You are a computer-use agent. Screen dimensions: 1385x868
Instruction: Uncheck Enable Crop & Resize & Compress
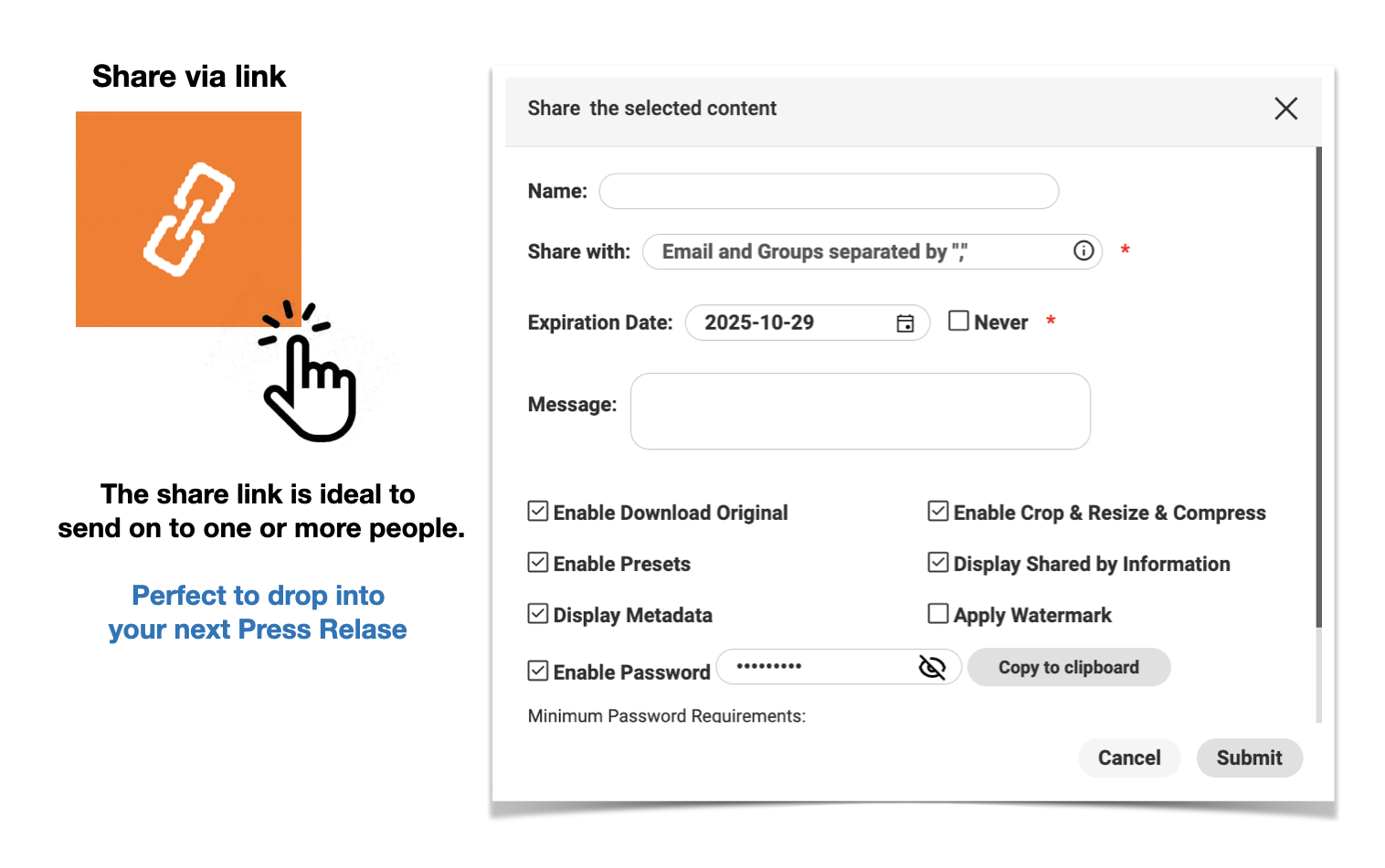938,512
